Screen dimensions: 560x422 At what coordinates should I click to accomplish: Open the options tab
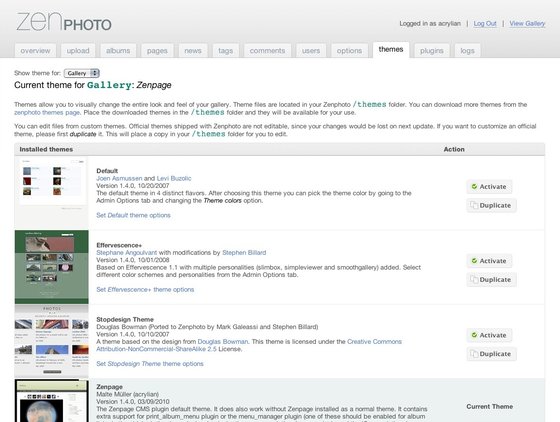point(349,51)
